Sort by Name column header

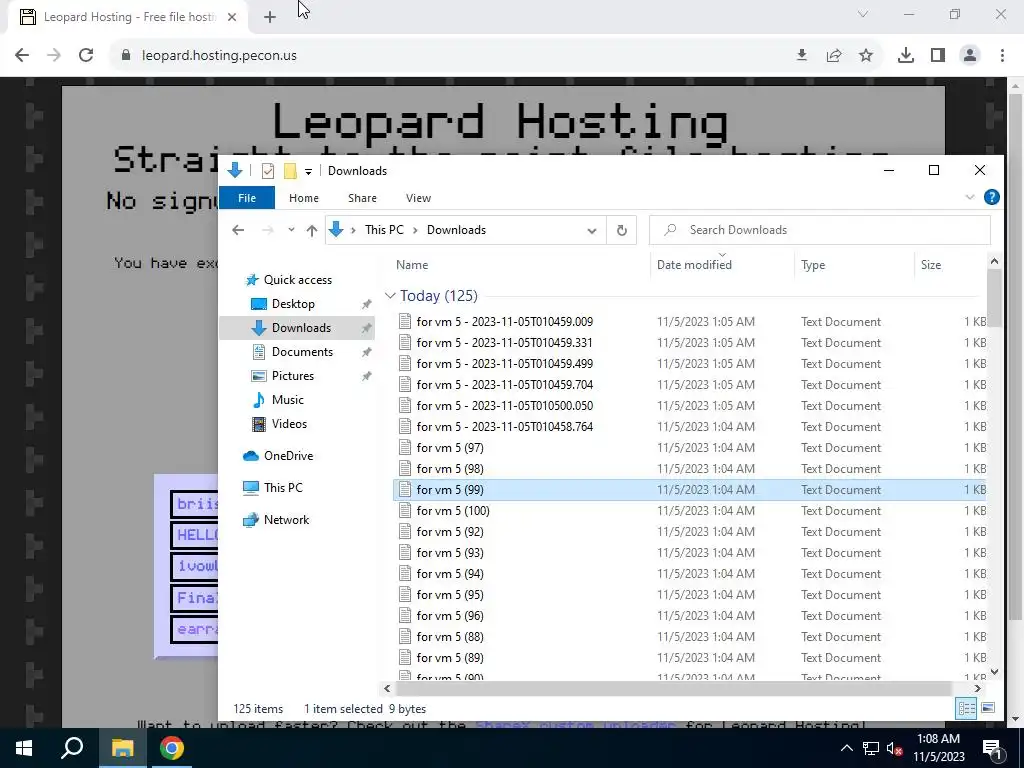point(412,265)
